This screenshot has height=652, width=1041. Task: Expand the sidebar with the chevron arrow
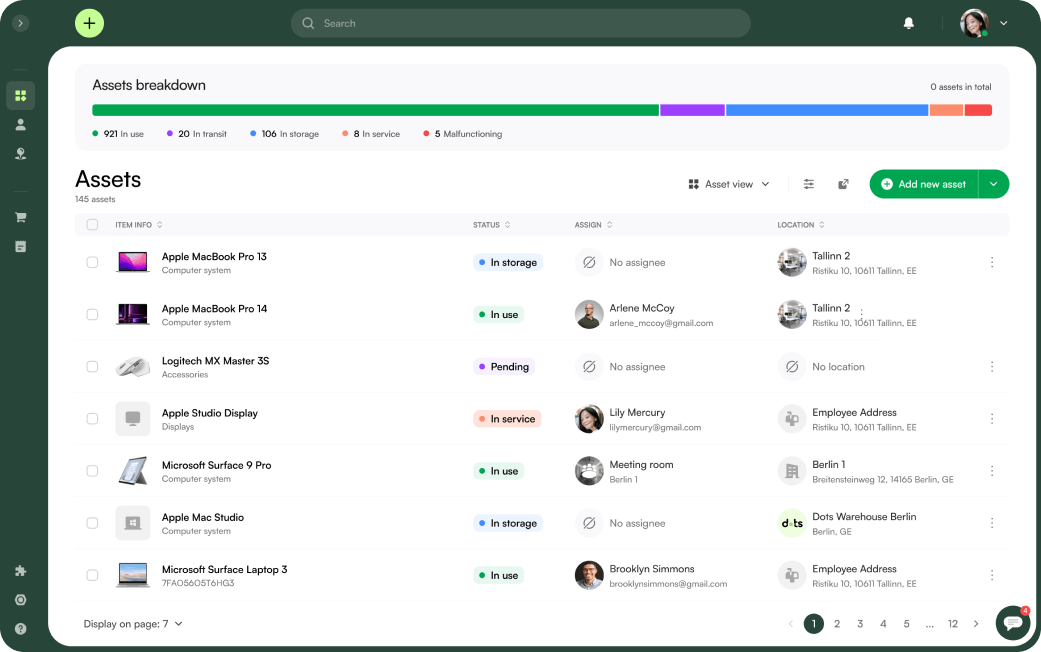click(x=21, y=23)
